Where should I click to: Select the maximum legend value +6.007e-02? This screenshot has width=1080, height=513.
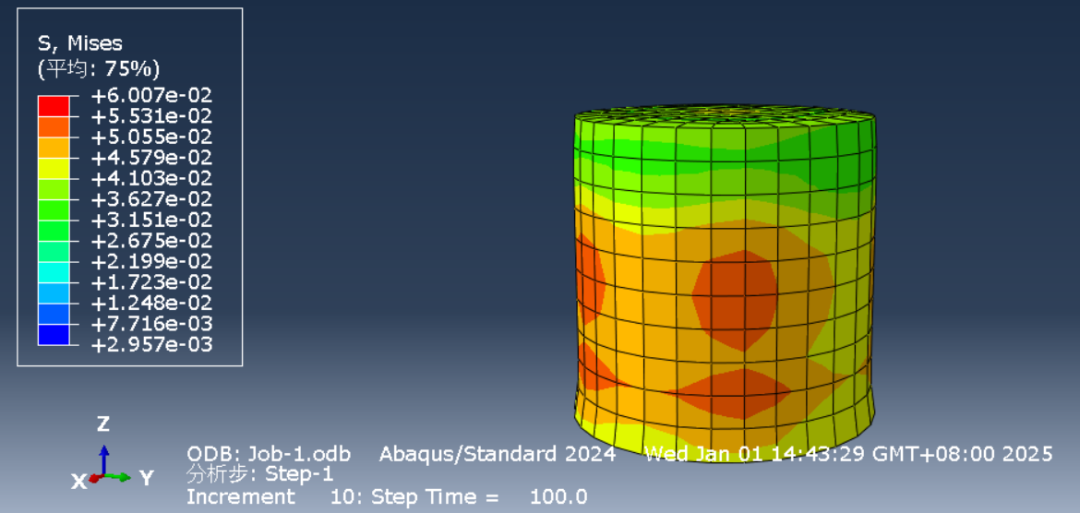click(x=151, y=96)
